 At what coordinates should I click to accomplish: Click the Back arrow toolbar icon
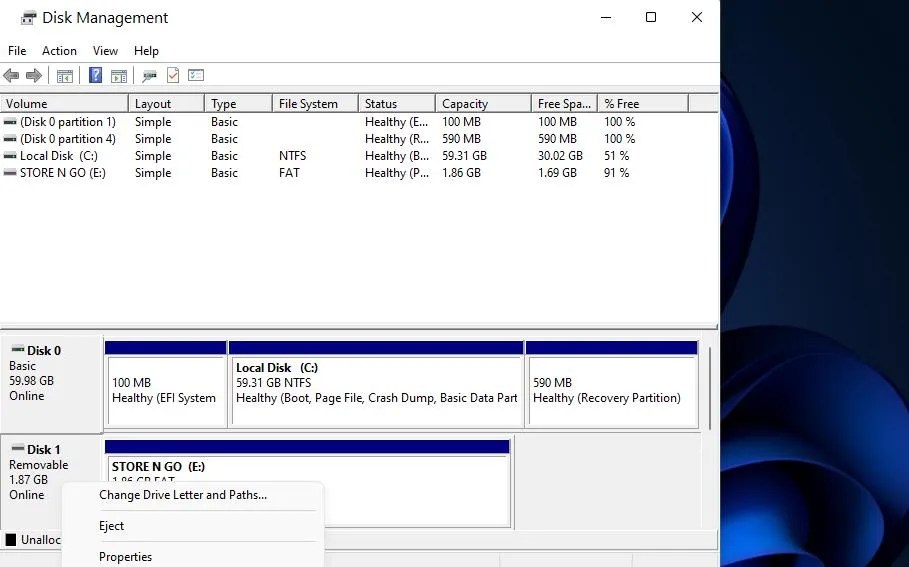(x=11, y=75)
